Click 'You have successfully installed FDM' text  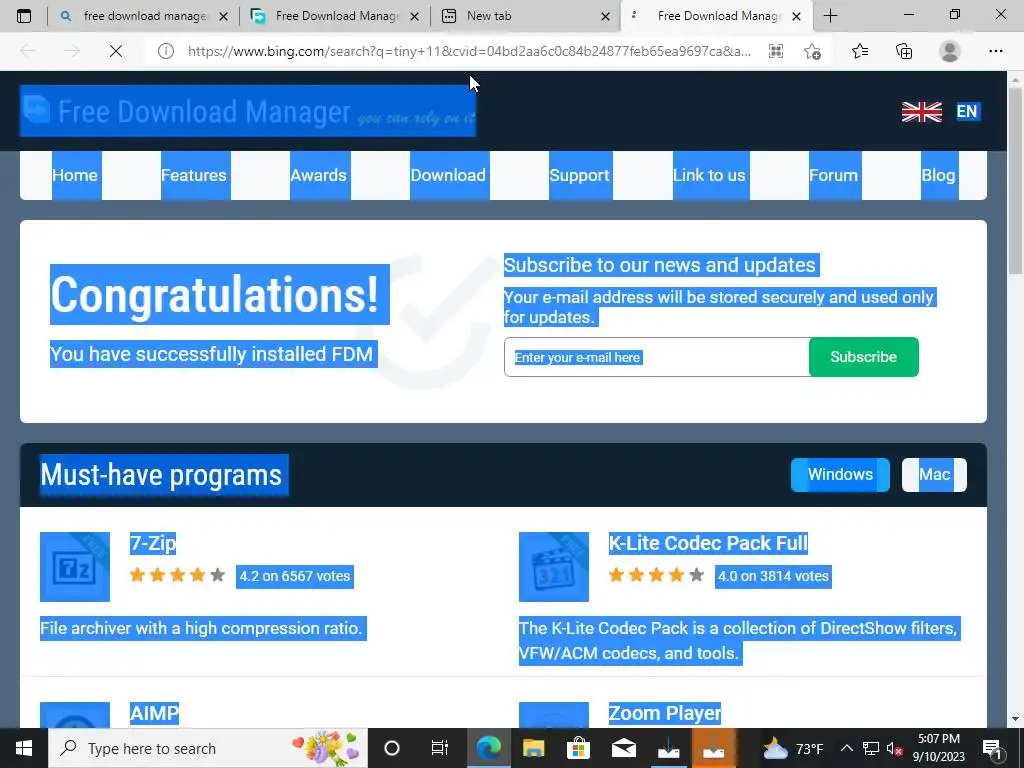(212, 354)
